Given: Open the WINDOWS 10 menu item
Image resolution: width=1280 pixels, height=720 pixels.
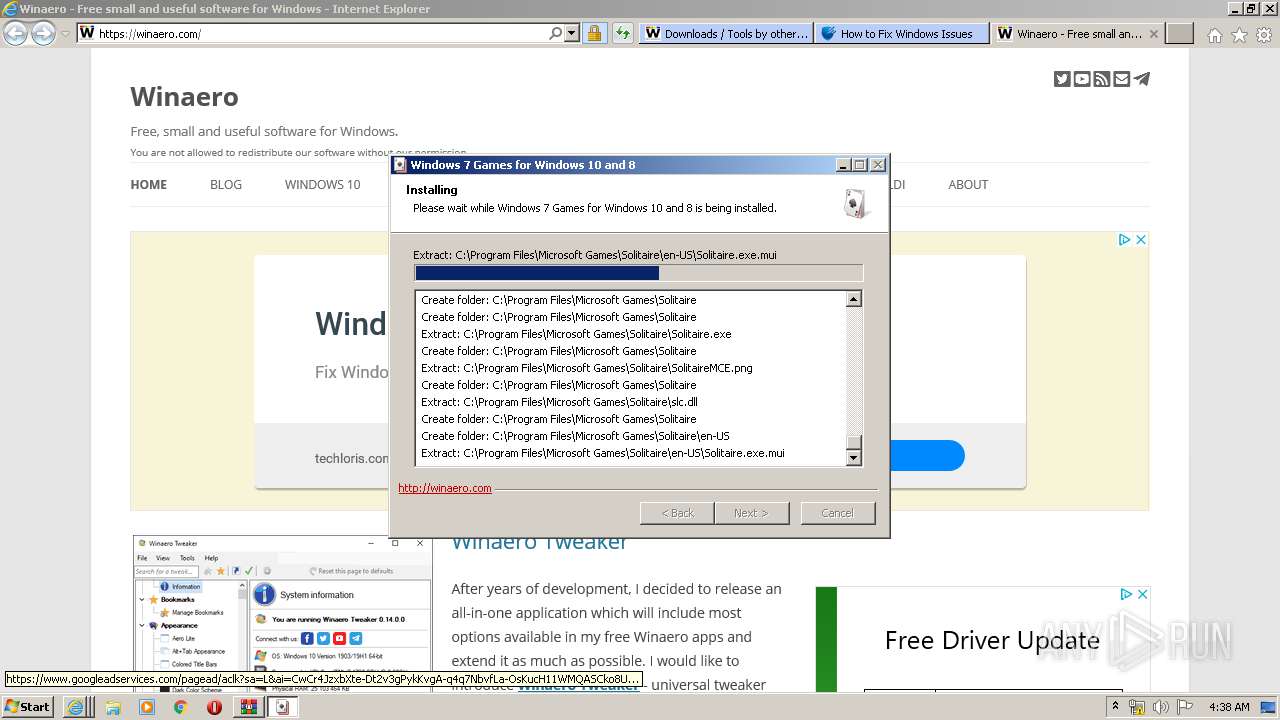Looking at the screenshot, I should coord(322,184).
